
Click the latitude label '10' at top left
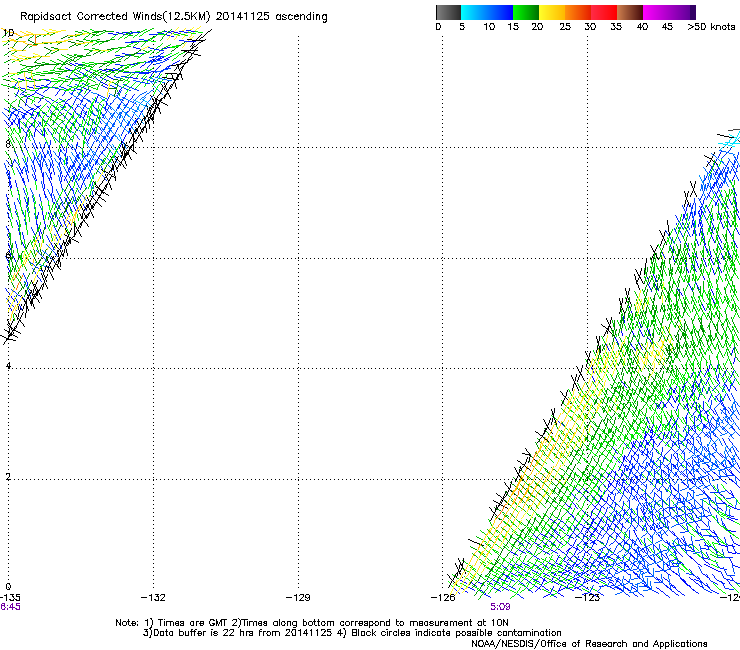click(9, 33)
